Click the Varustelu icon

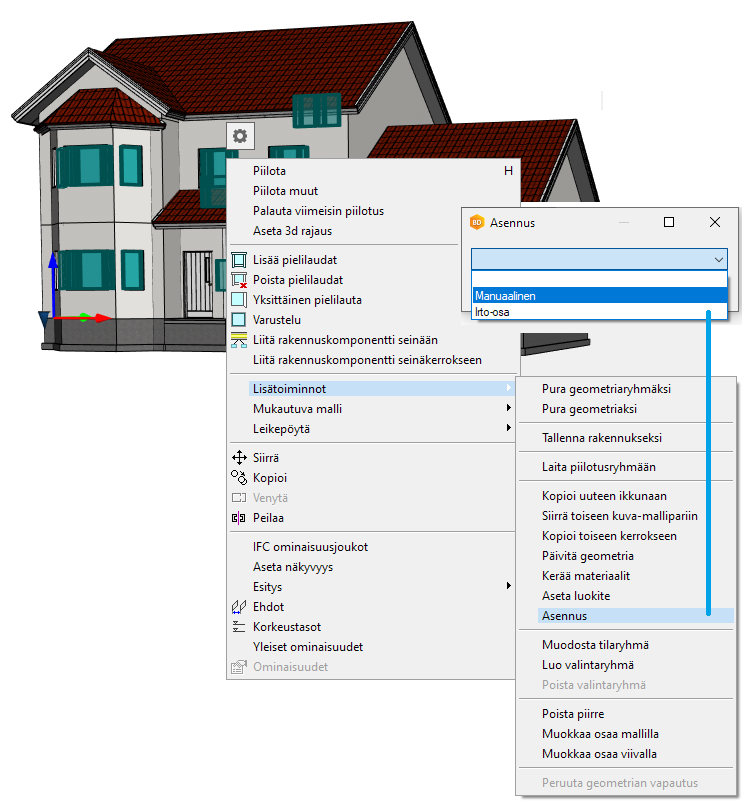point(239,320)
